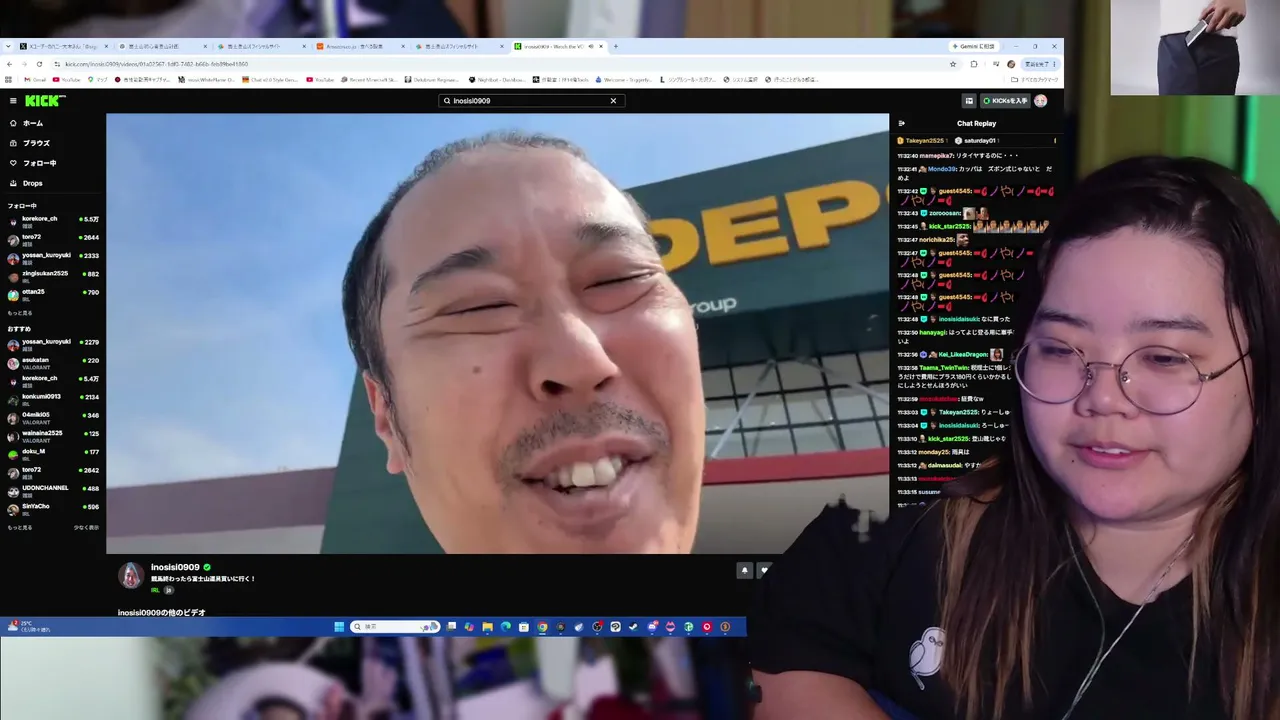Open a new browser tab

[615, 46]
